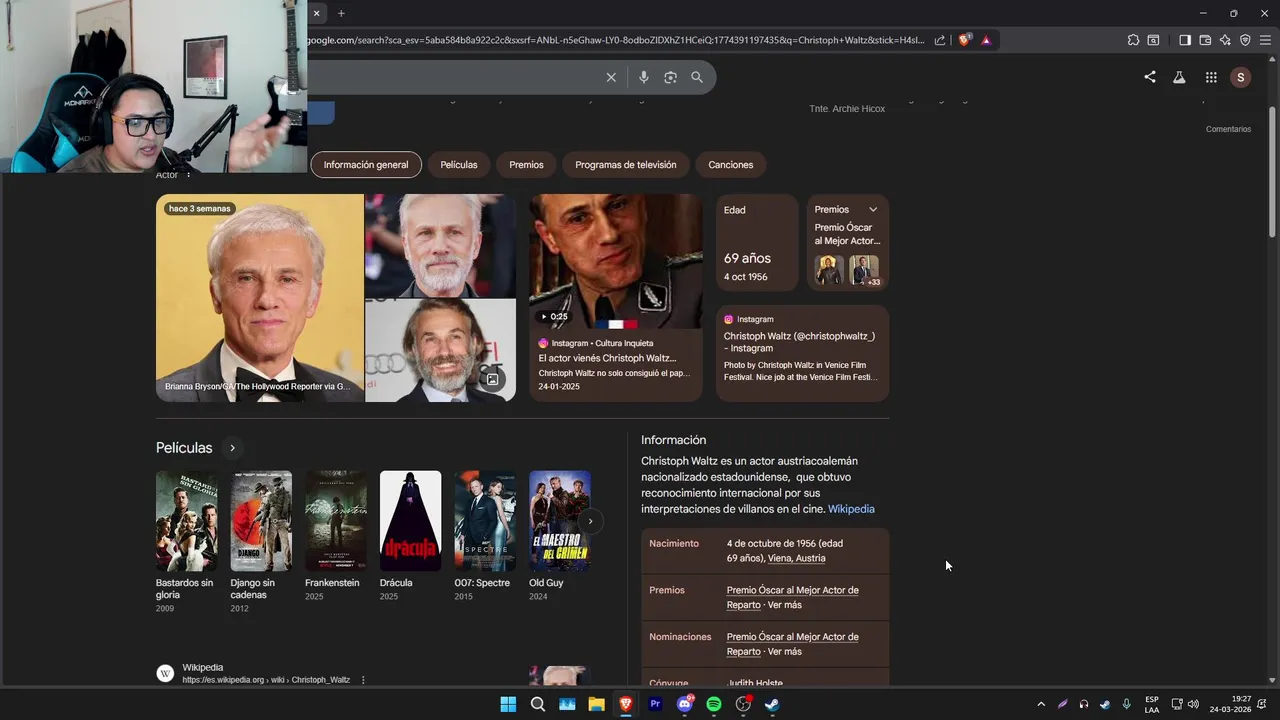
Task: Open the Canciones tab
Action: click(731, 165)
